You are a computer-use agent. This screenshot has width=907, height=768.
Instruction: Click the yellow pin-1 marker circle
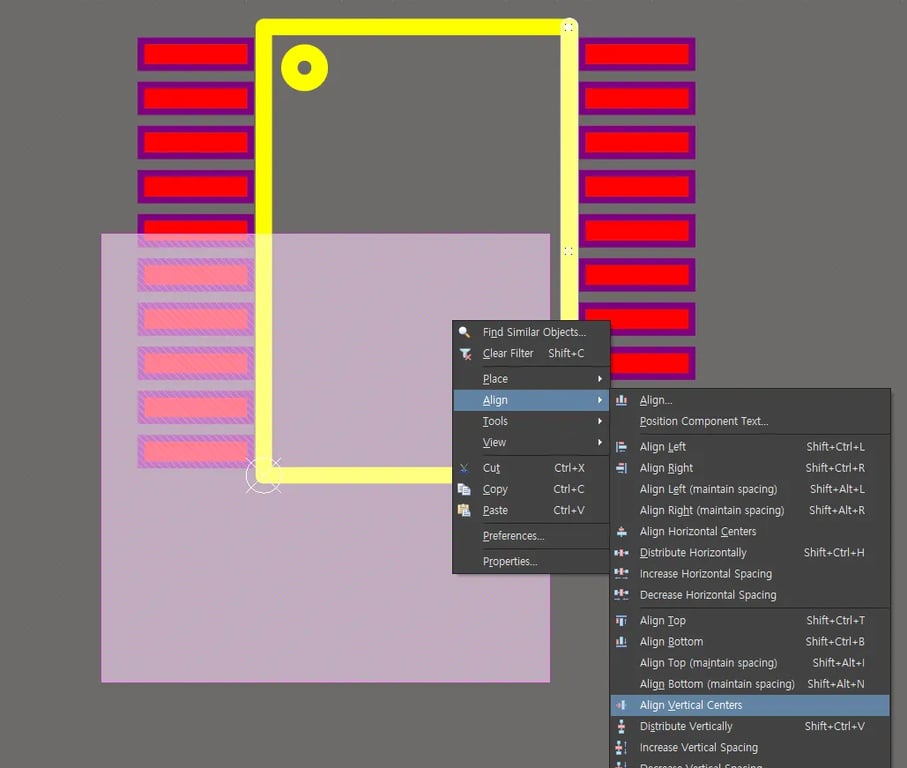[304, 68]
